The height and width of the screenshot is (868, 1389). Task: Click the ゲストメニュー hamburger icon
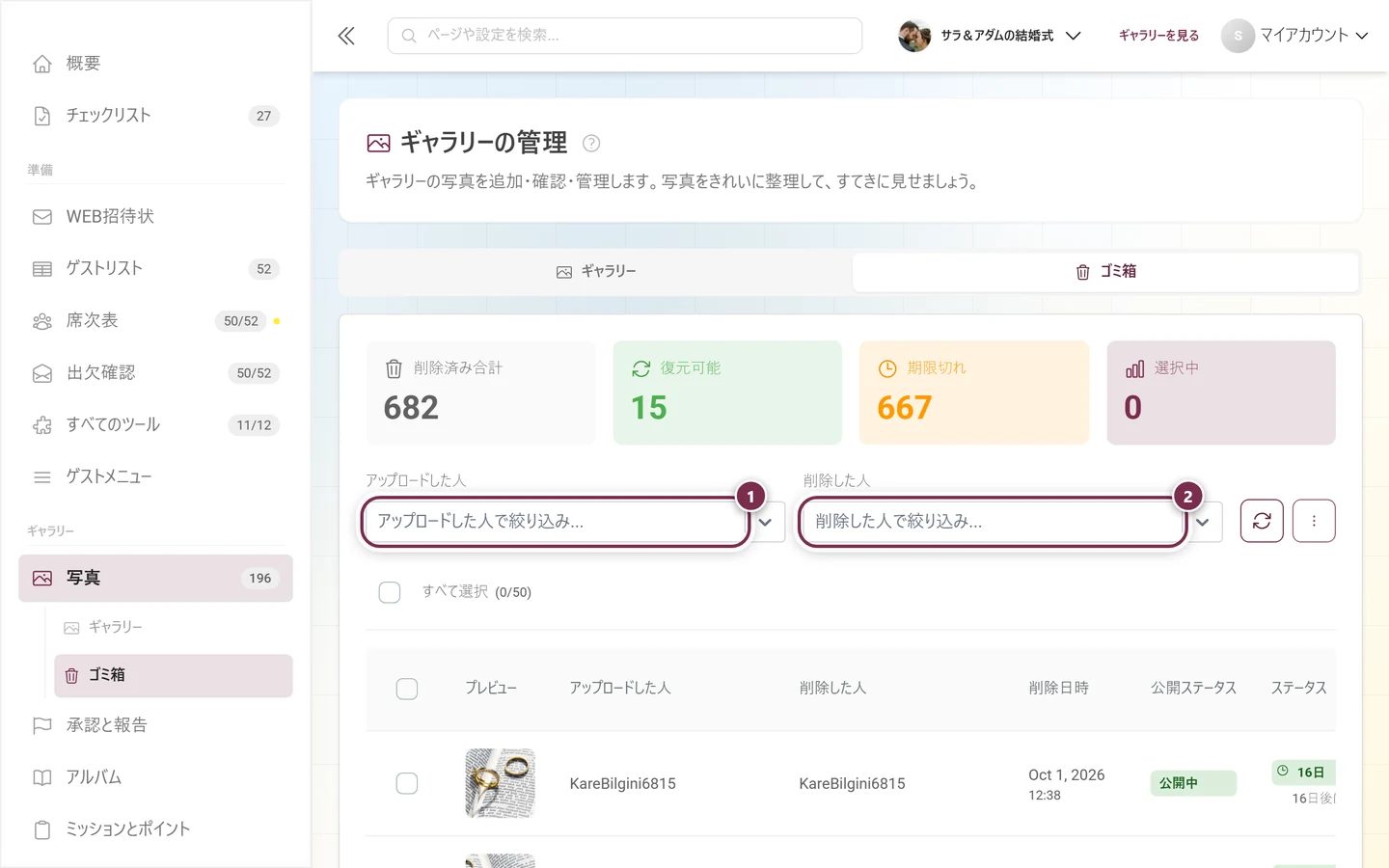(42, 477)
